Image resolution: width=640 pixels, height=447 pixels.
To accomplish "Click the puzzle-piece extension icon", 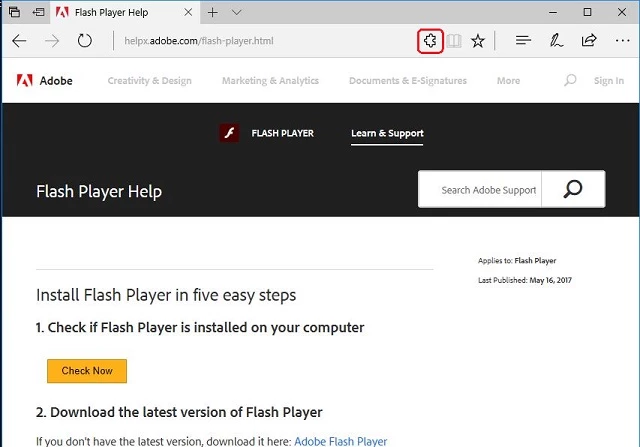I will (x=430, y=41).
